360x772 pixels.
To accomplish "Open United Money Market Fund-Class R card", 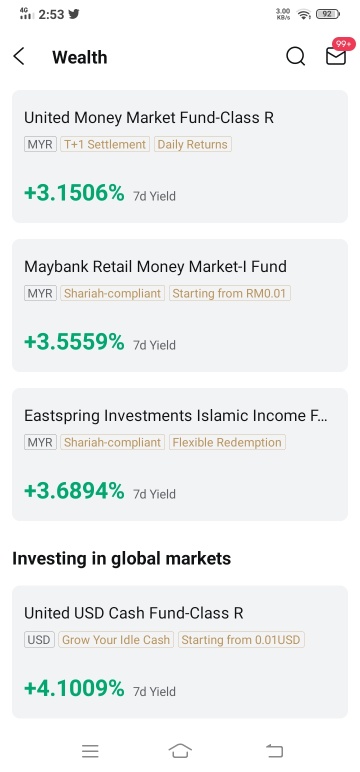I will (x=180, y=156).
